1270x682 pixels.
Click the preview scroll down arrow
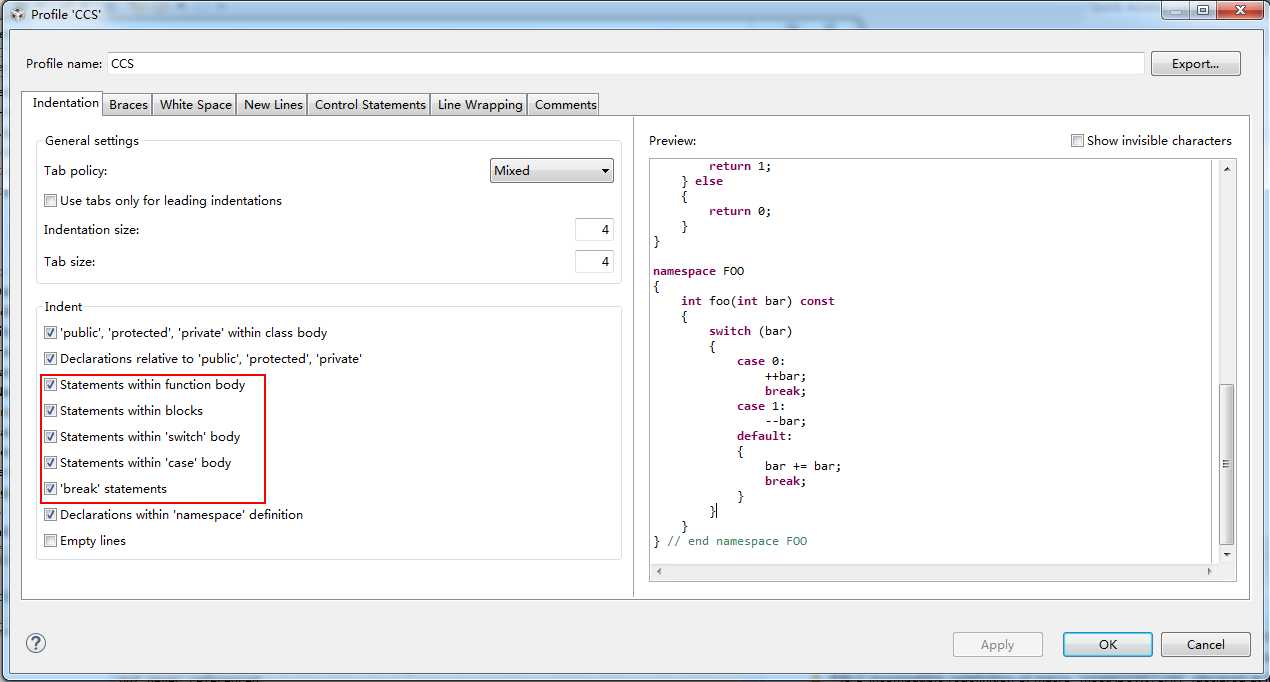(x=1226, y=554)
